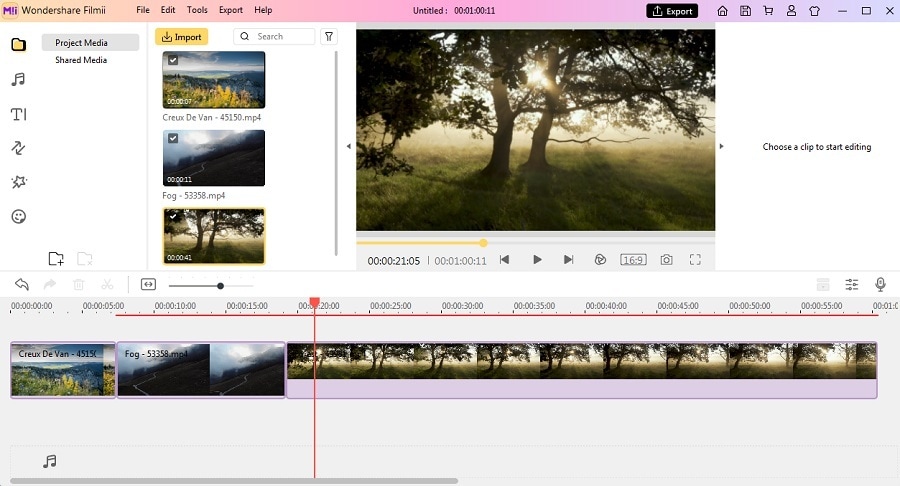The height and width of the screenshot is (486, 900).
Task: Open timeline settings sliders icon
Action: pyautogui.click(x=852, y=285)
